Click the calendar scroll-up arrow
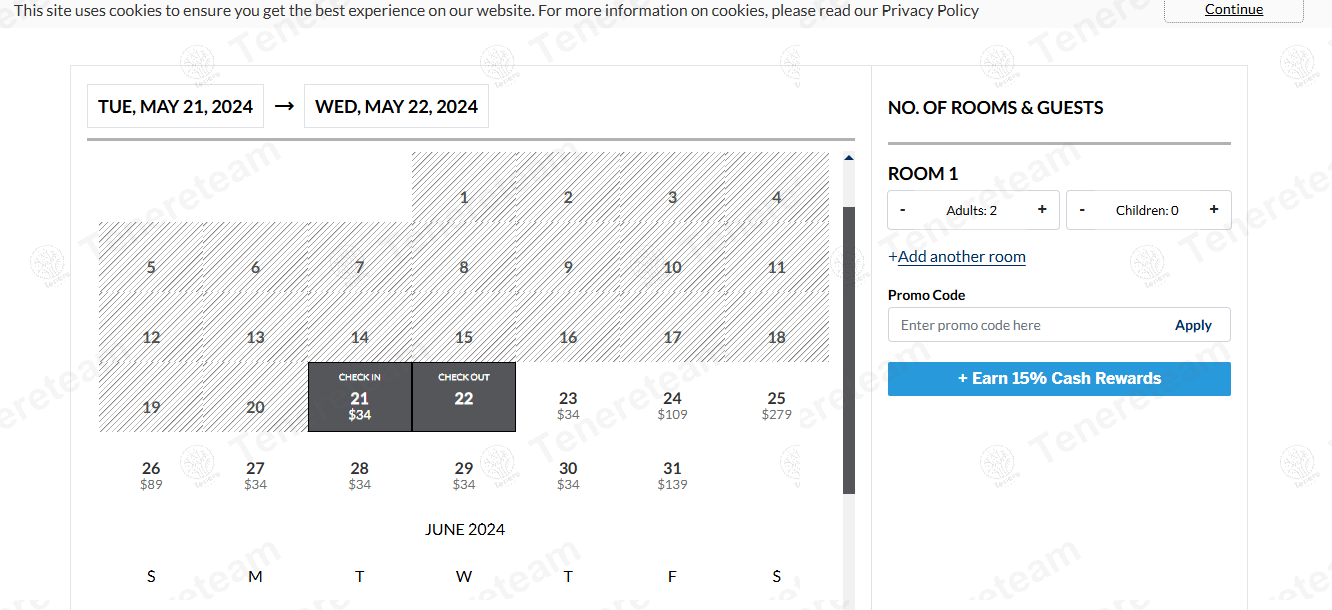Image resolution: width=1332 pixels, height=610 pixels. tap(849, 158)
